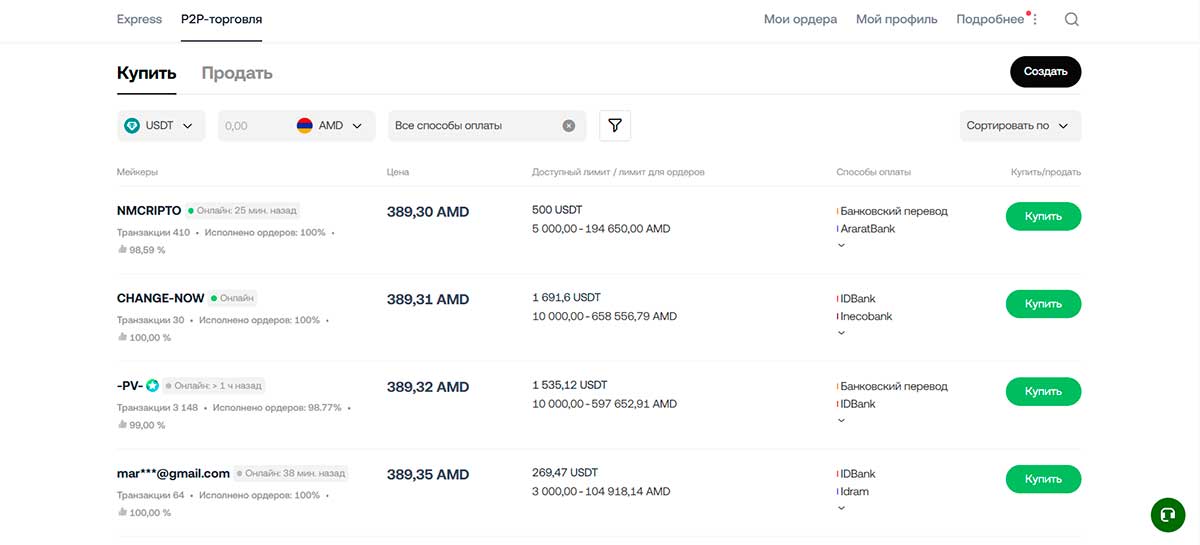Click the 269,47 USDT limit text
The height and width of the screenshot is (545, 1200).
coord(564,472)
